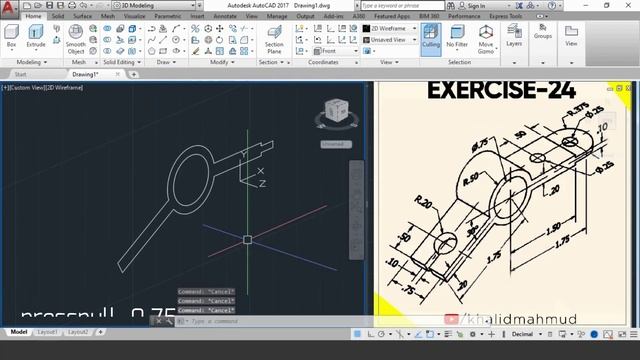Screen dimensions: 640x360
Task: Choose the Smooth Object mesh tool
Action: click(76, 39)
